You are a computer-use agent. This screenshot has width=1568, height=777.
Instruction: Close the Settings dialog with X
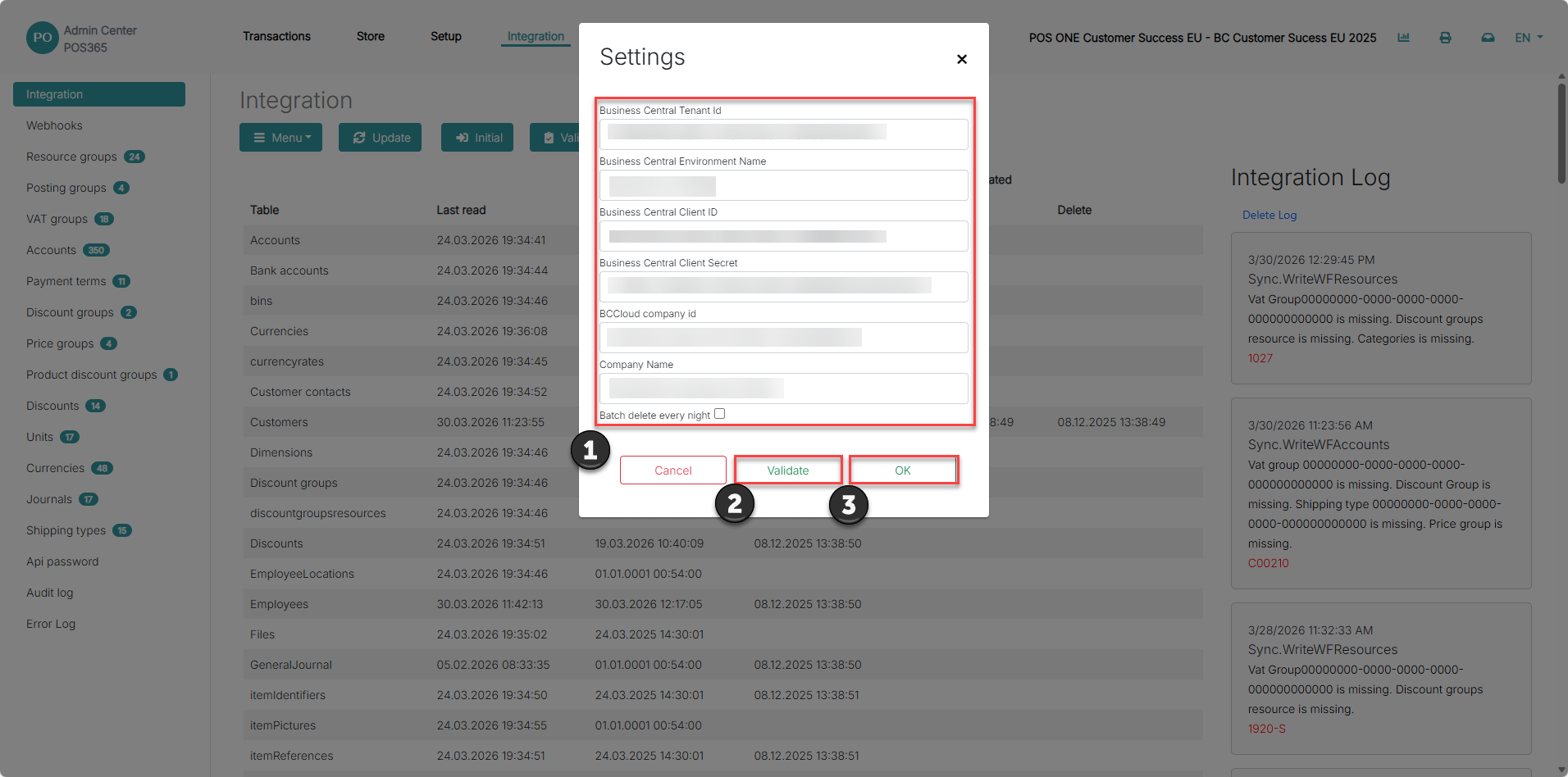click(962, 59)
